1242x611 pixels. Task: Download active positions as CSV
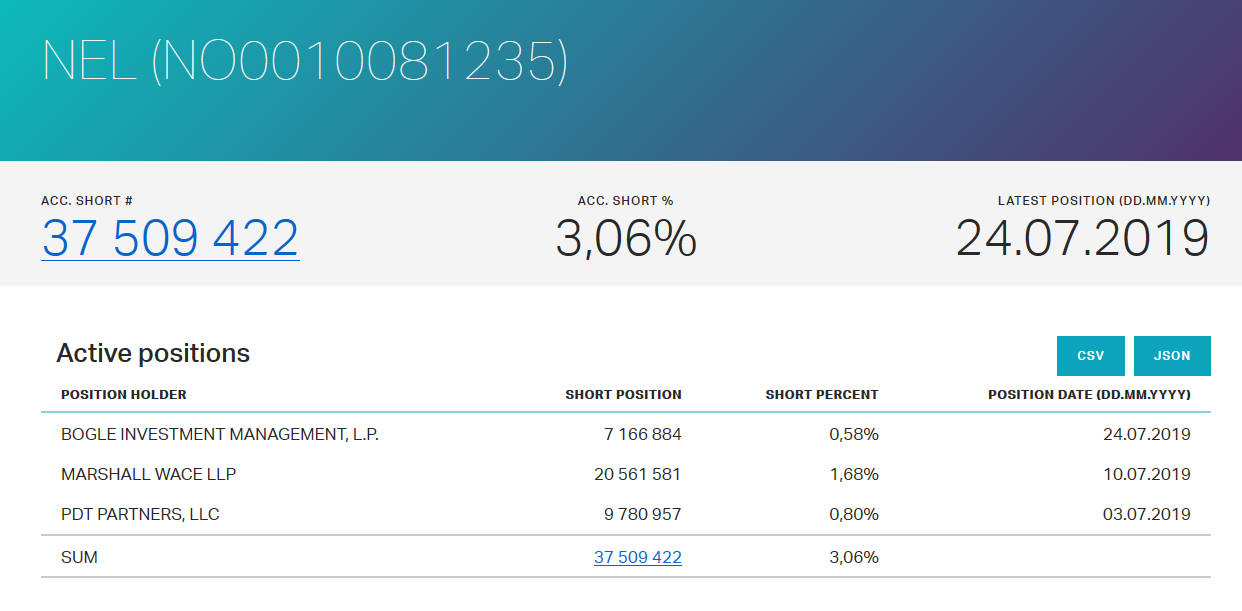1090,356
